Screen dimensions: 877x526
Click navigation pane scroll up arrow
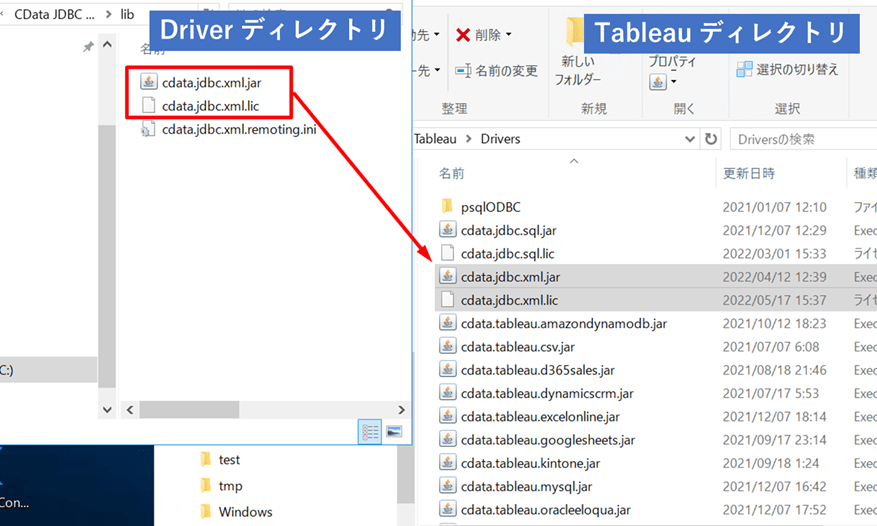(107, 44)
